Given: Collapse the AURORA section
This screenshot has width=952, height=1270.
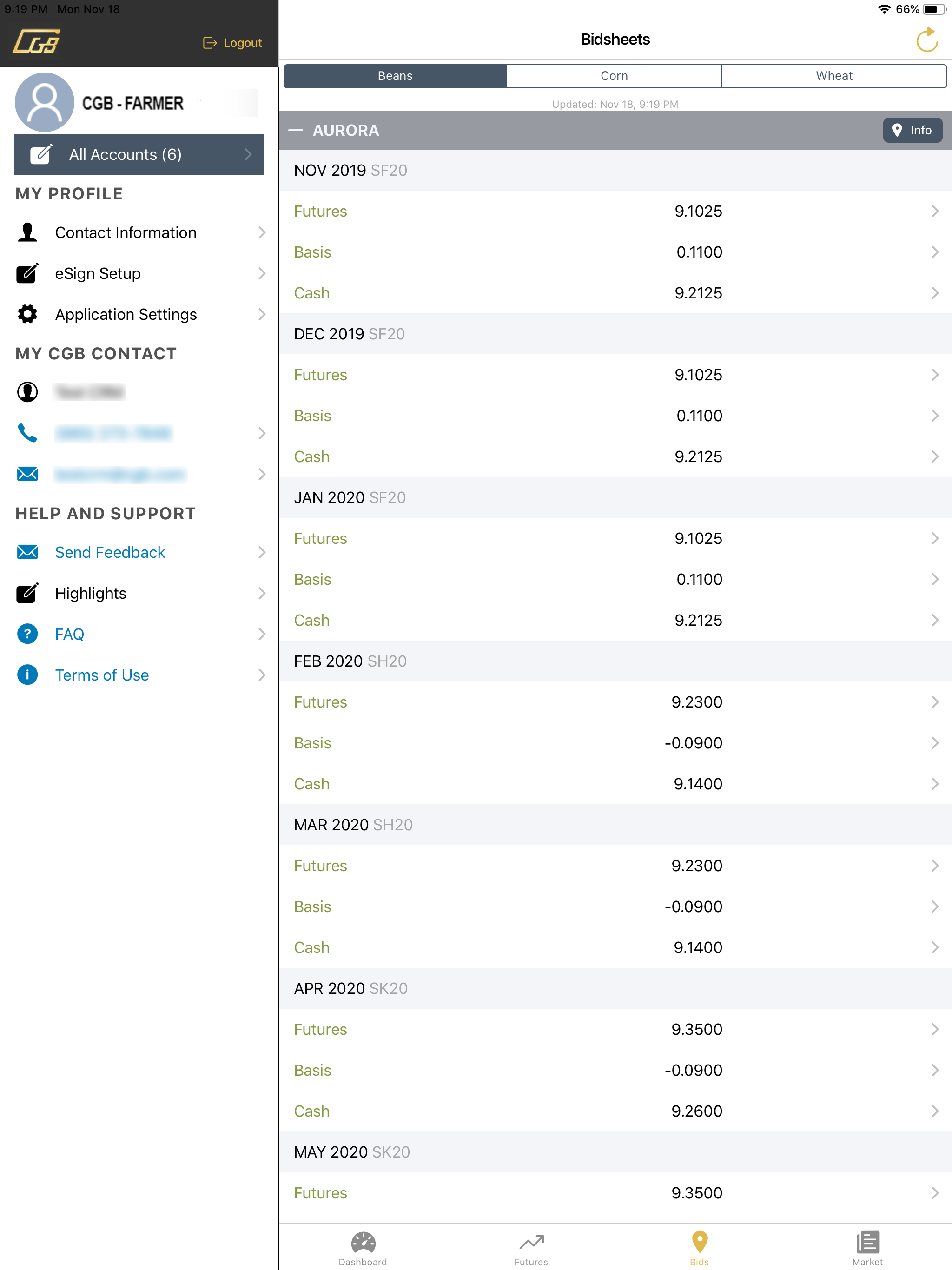Looking at the screenshot, I should 296,130.
